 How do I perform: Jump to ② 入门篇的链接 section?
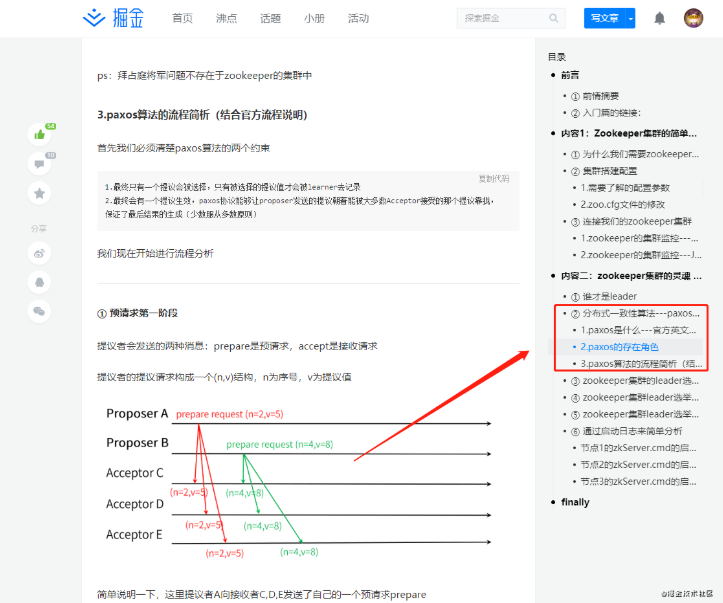click(x=606, y=113)
